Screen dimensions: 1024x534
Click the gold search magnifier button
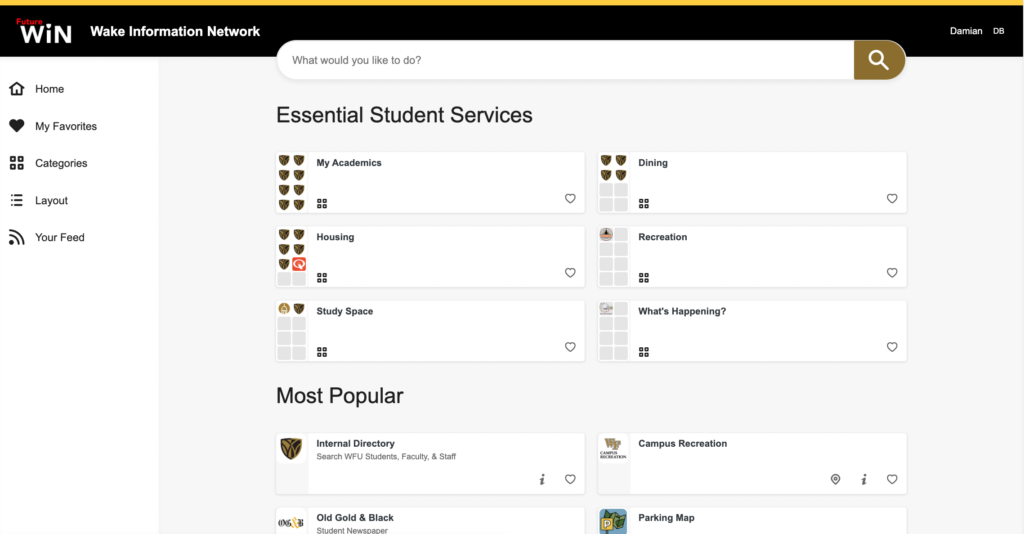point(879,60)
